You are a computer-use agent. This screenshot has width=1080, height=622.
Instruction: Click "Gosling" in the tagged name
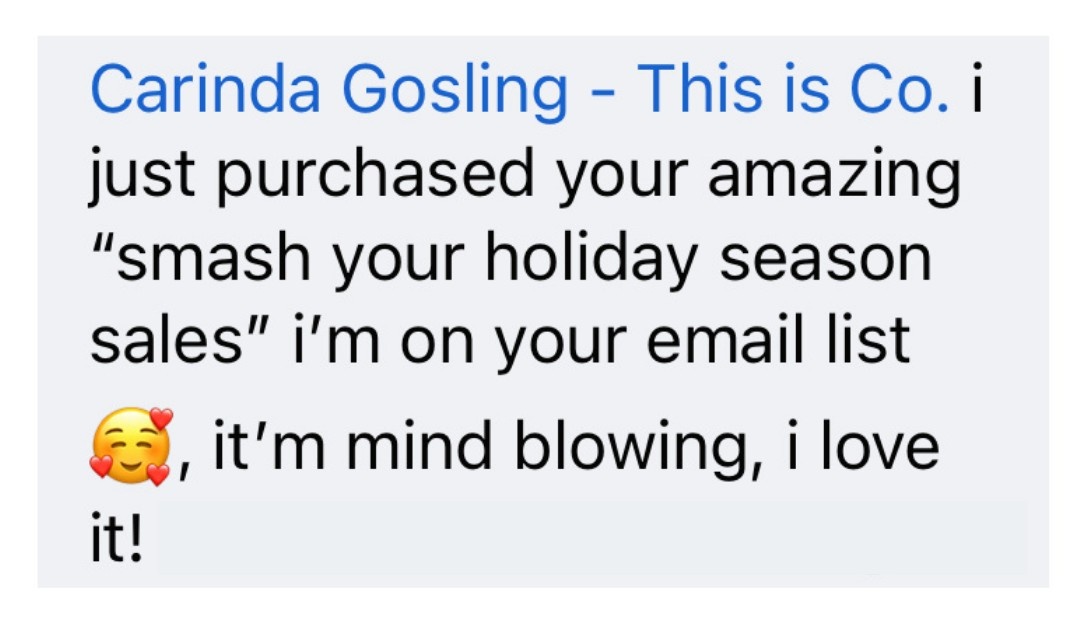455,91
